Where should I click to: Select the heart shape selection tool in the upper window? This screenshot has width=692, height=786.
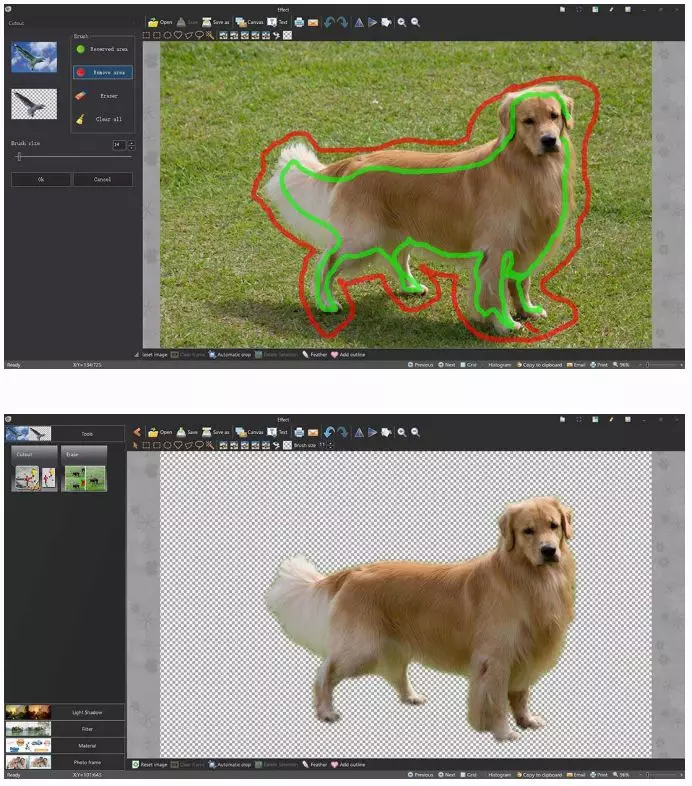click(x=178, y=35)
